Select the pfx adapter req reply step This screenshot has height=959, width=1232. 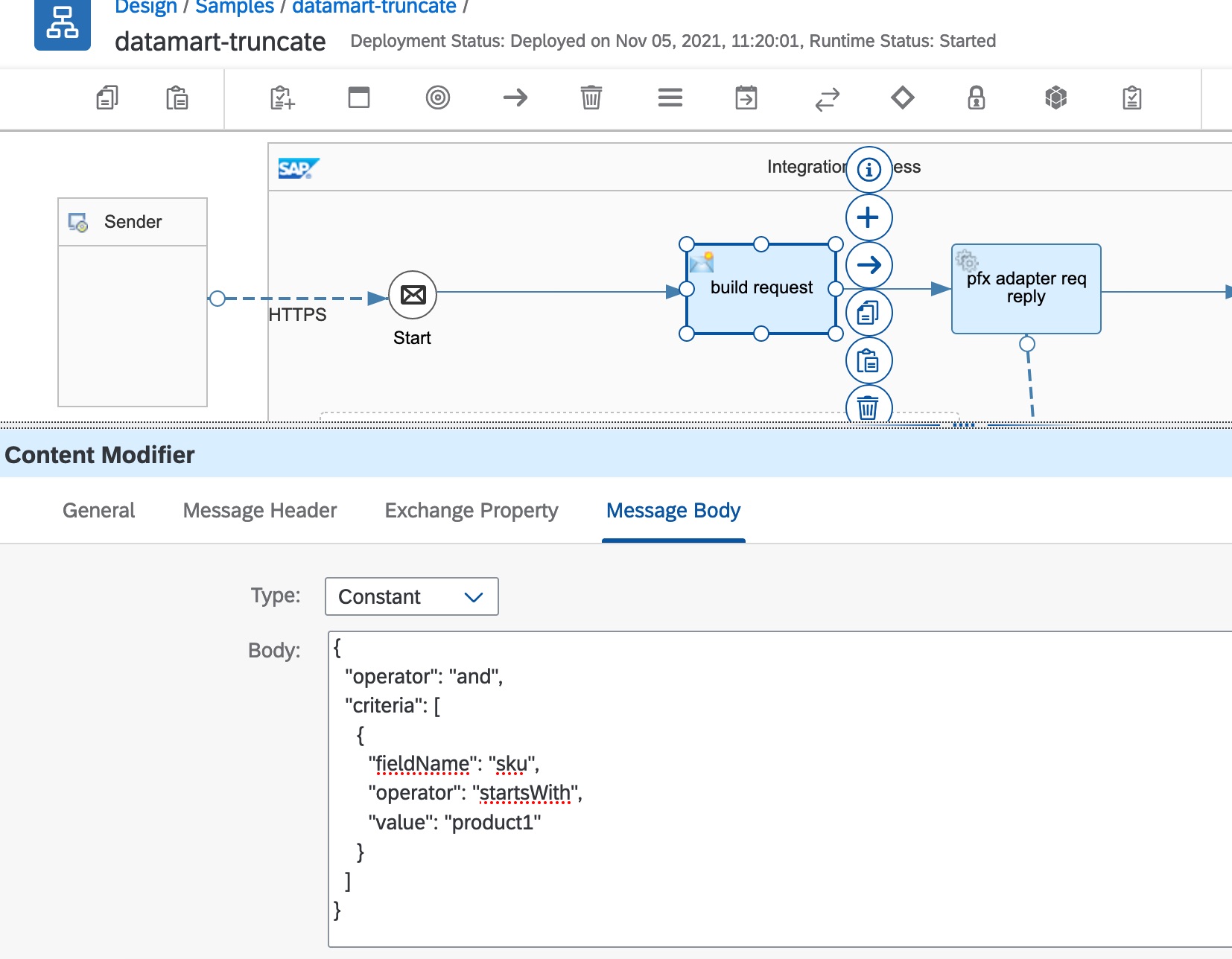(x=1026, y=289)
